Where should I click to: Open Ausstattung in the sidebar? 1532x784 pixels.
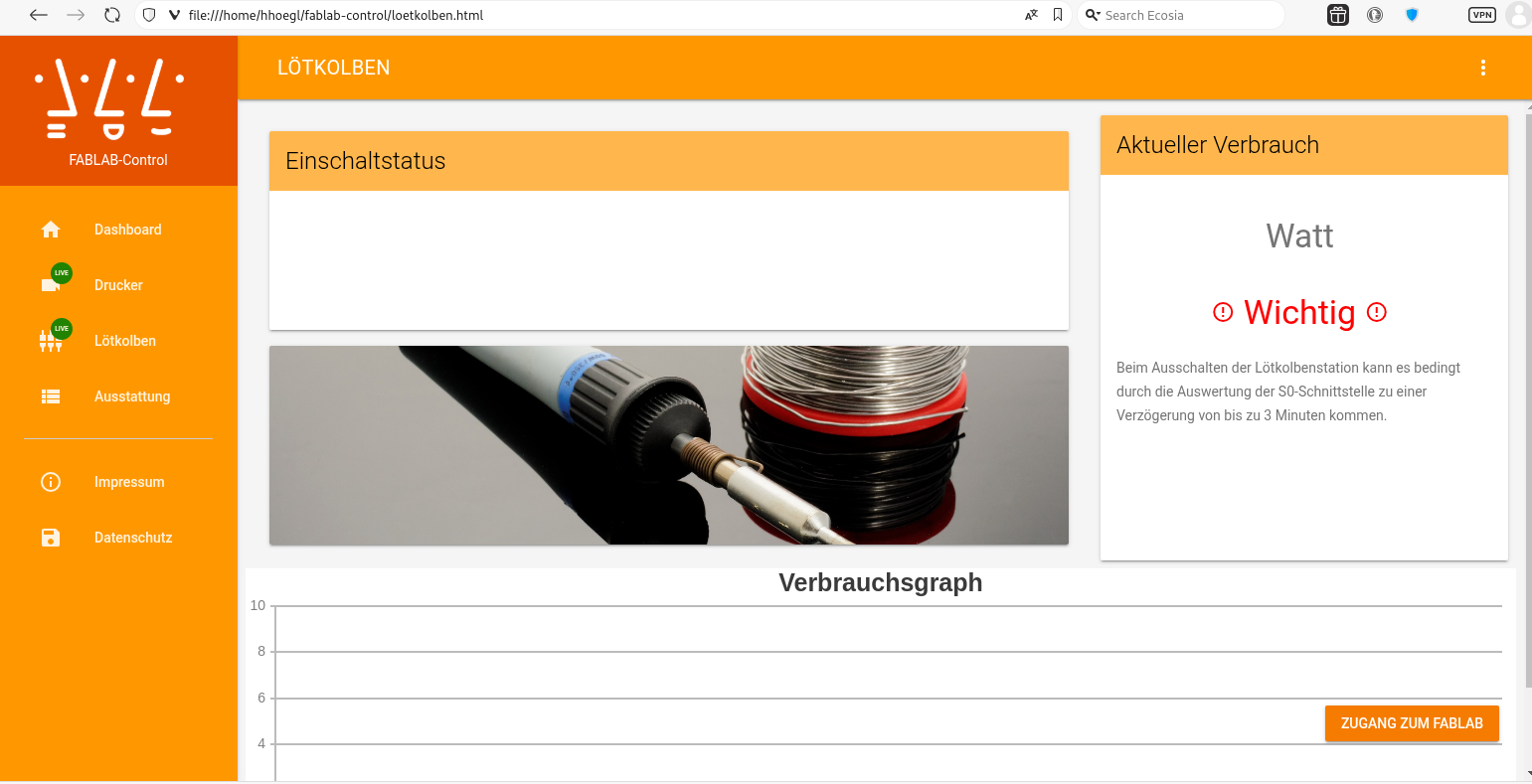[132, 396]
